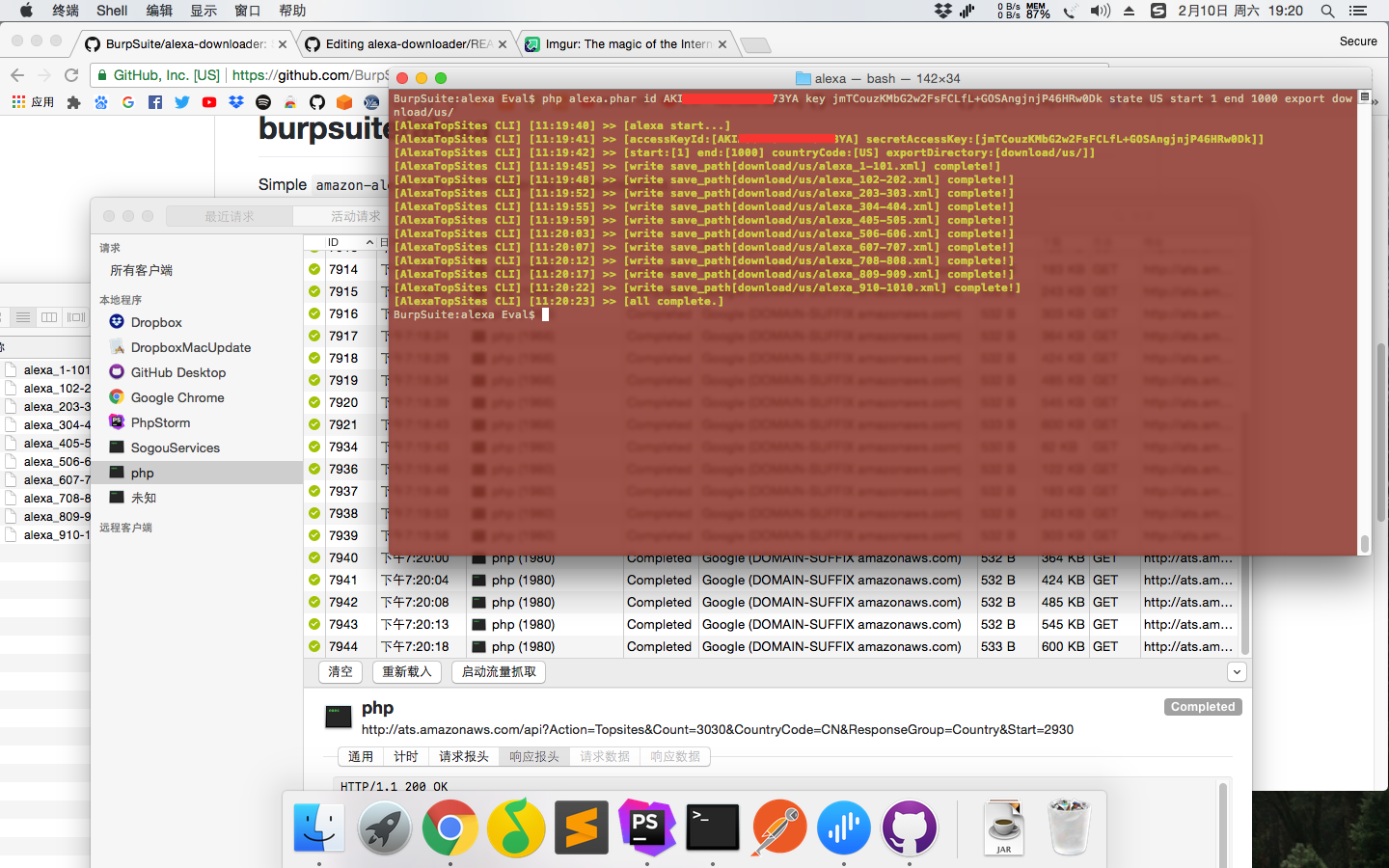Open the 编辑 menu
The height and width of the screenshot is (868, 1389).
tap(159, 11)
